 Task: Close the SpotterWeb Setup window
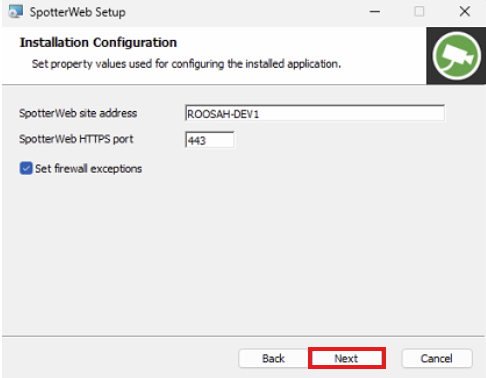465,12
